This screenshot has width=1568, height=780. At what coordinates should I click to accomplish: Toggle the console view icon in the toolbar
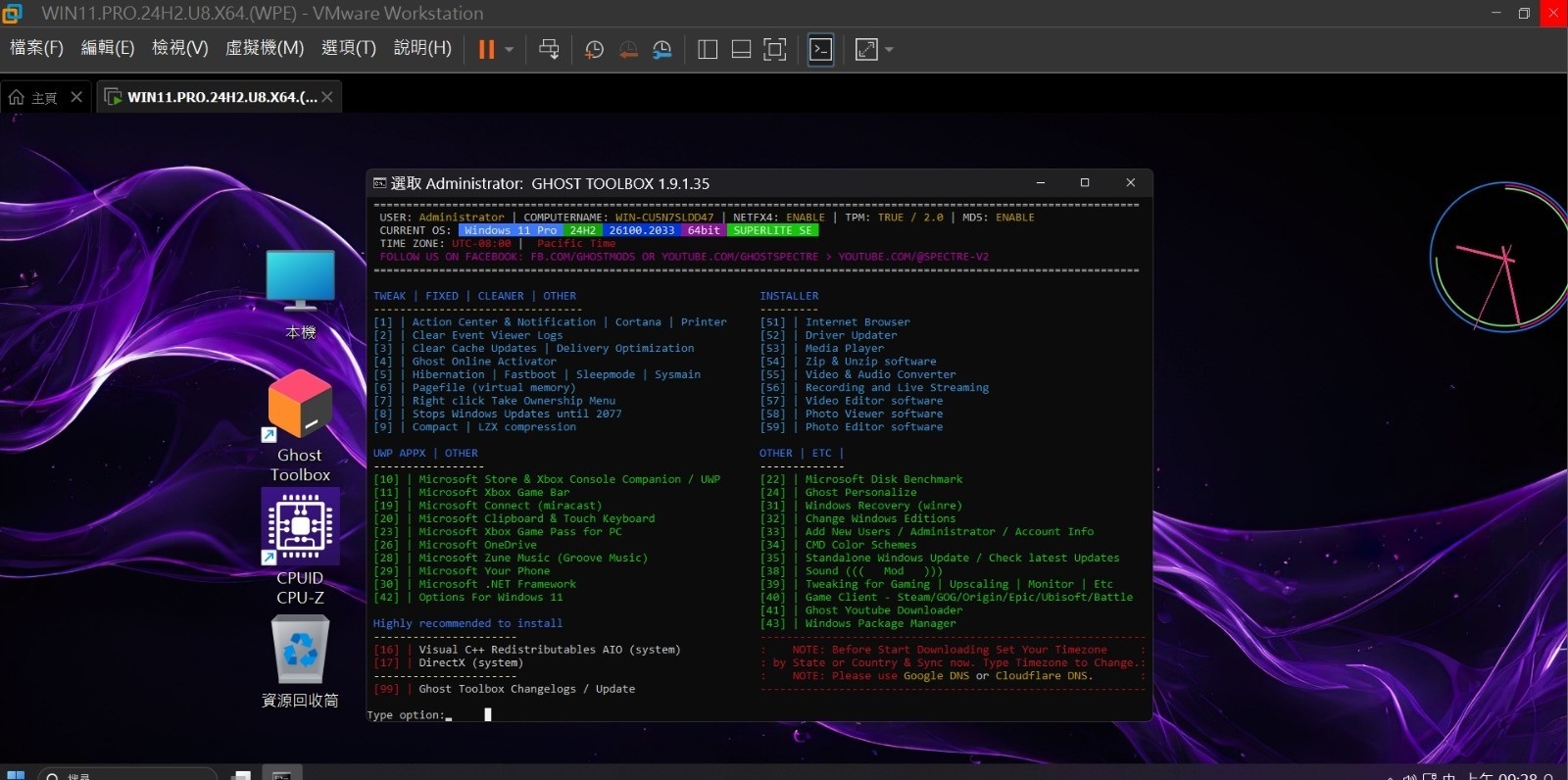821,49
